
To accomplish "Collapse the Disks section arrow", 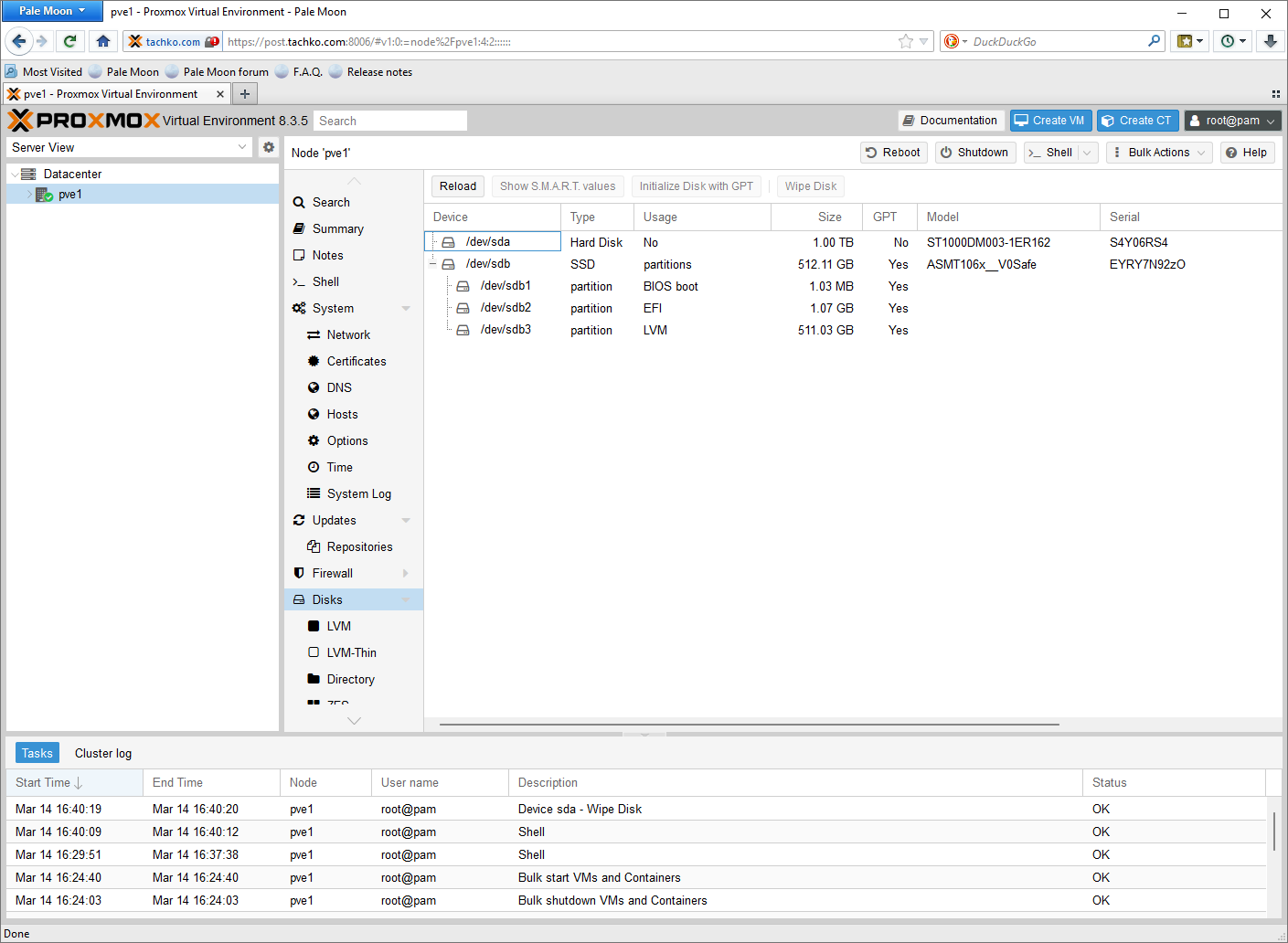I will pos(406,600).
